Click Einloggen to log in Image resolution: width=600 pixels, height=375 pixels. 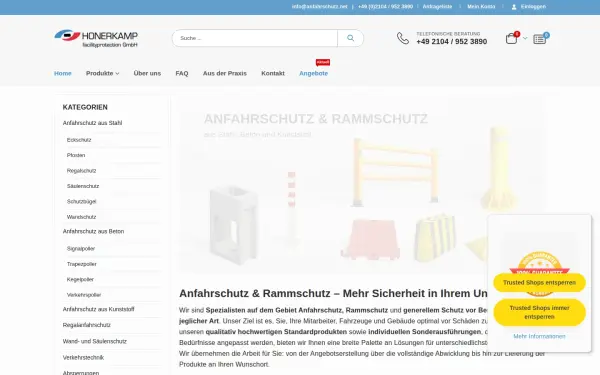pos(533,7)
